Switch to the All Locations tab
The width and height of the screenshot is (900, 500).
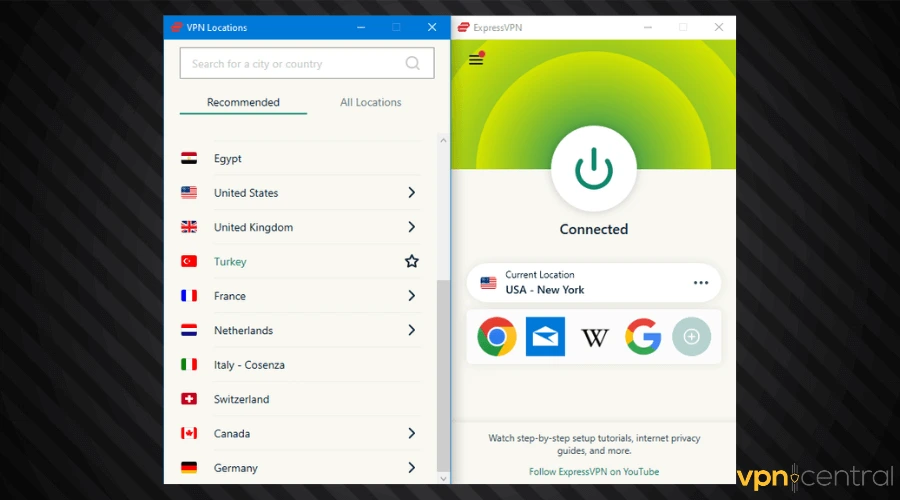[x=370, y=102]
